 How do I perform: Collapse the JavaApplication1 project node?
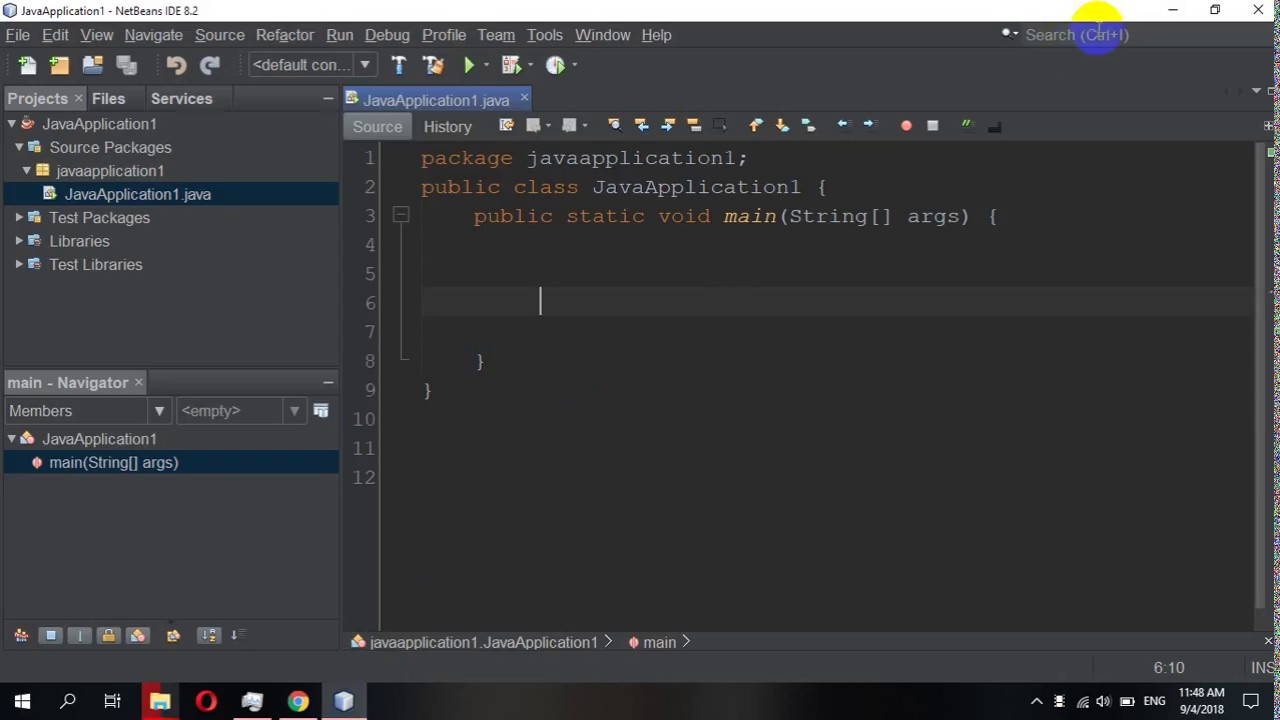[11, 124]
